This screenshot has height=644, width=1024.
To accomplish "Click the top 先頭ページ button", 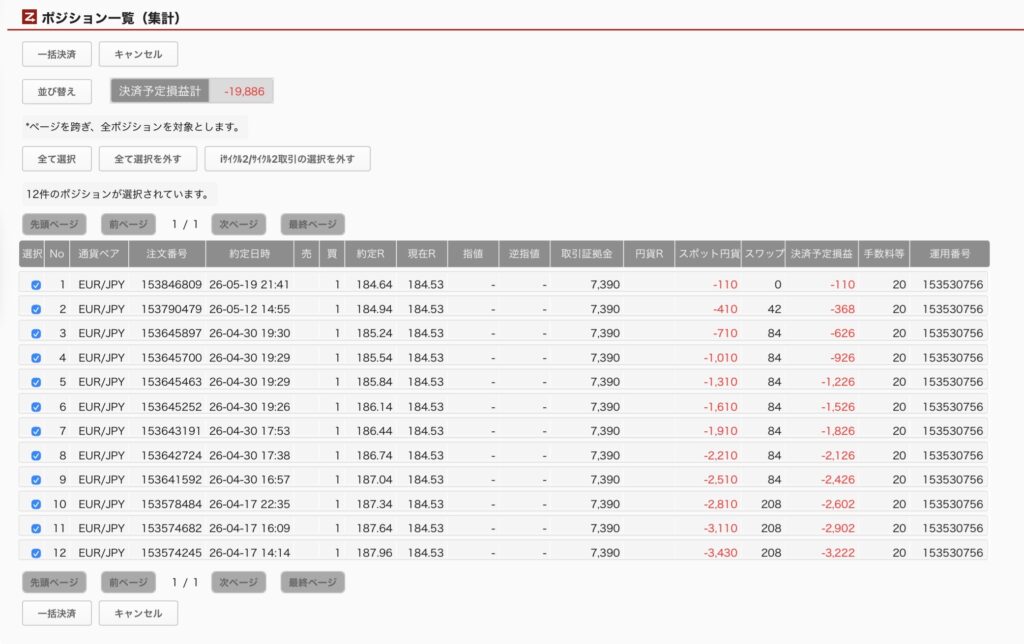I will (x=54, y=224).
